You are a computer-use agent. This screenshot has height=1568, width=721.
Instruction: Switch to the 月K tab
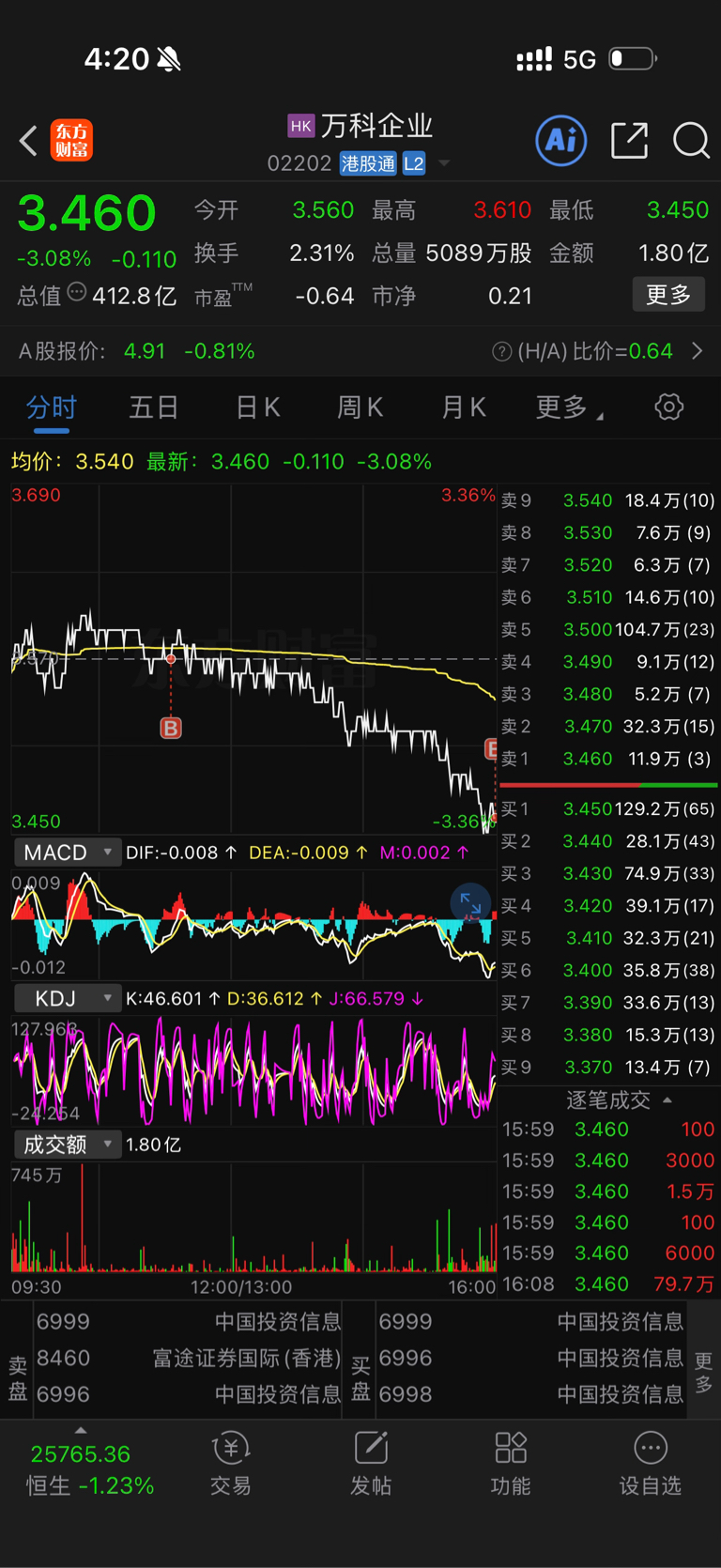(x=463, y=407)
